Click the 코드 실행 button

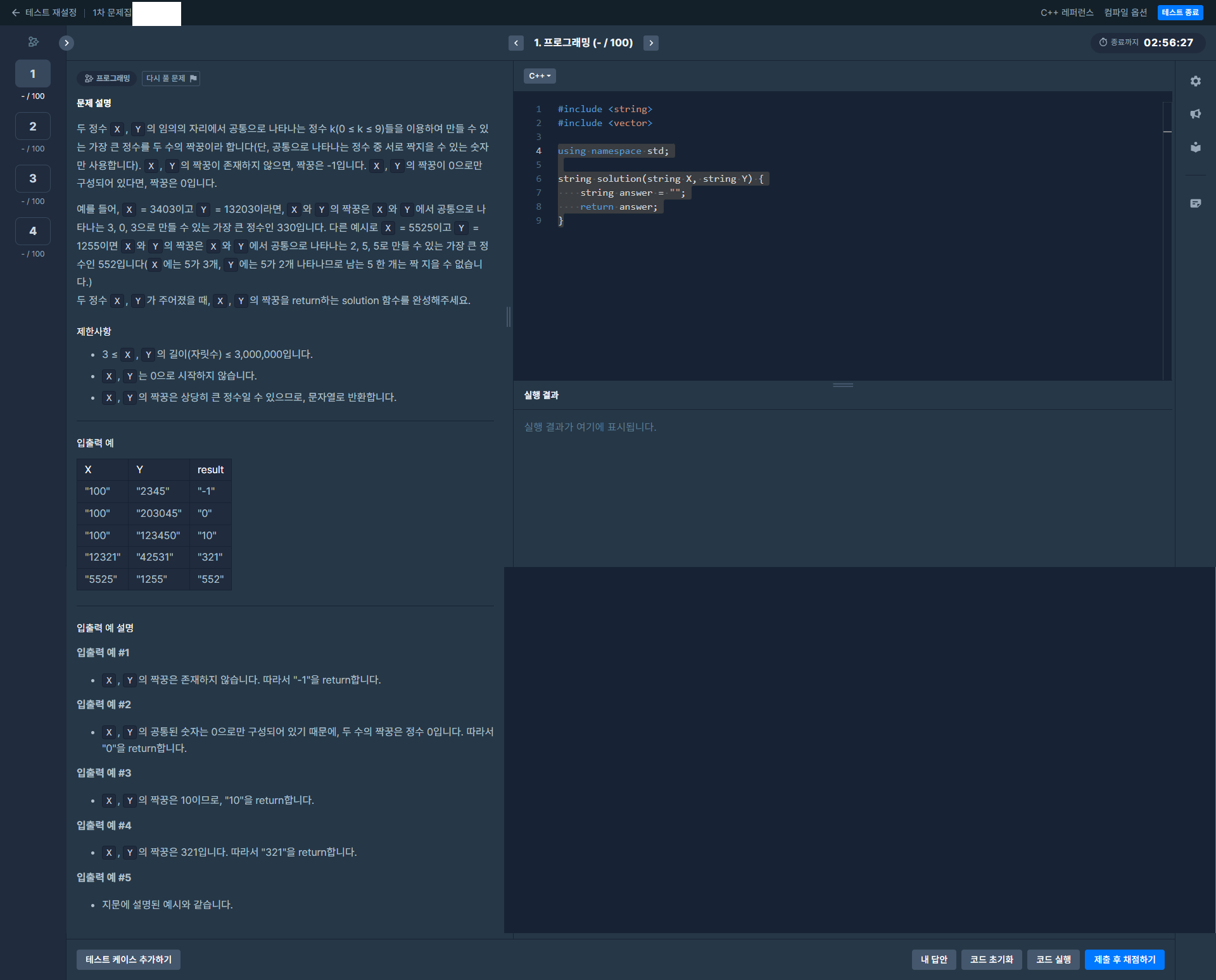1053,959
